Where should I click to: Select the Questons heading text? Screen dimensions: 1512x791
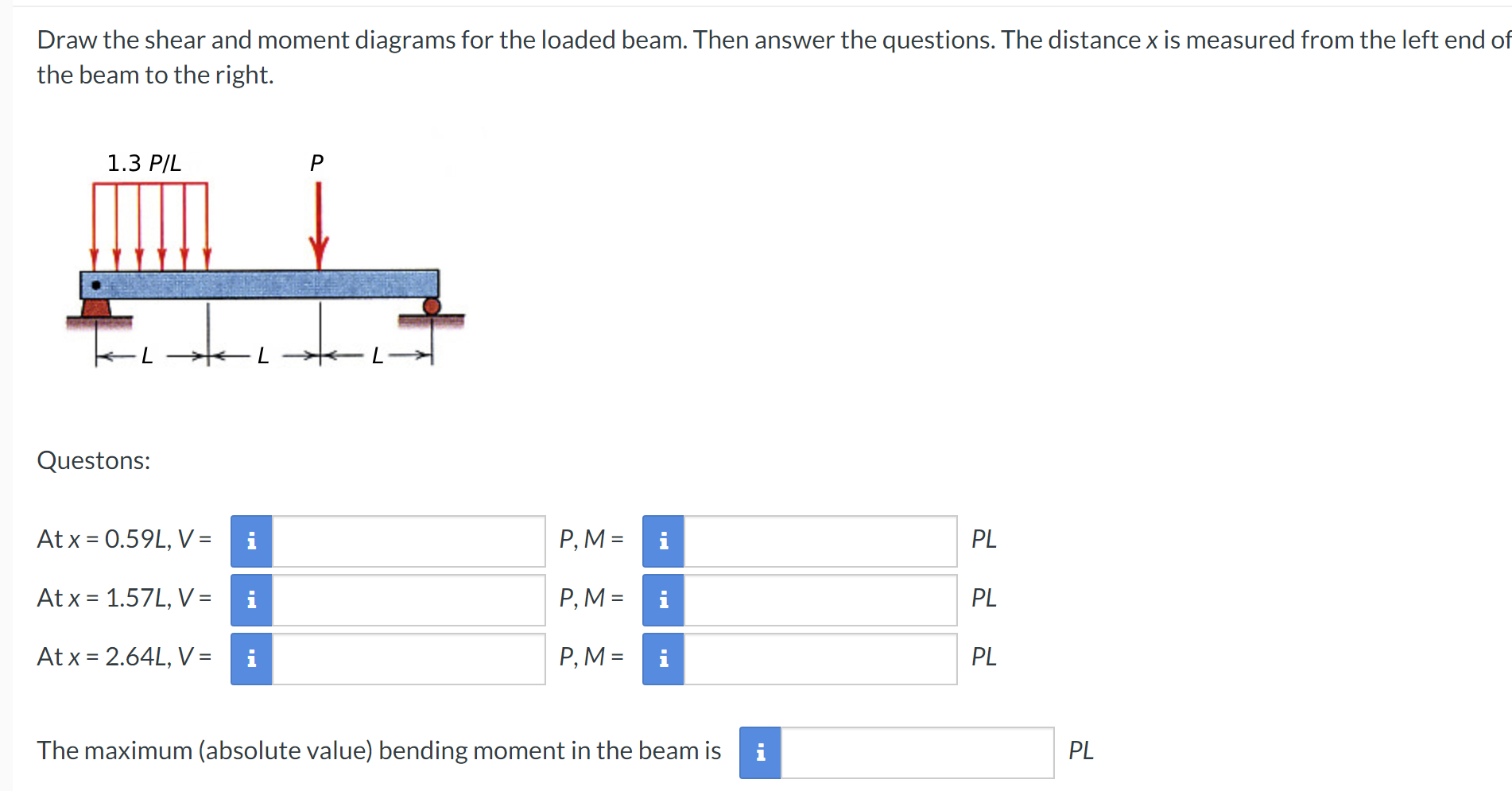point(93,460)
